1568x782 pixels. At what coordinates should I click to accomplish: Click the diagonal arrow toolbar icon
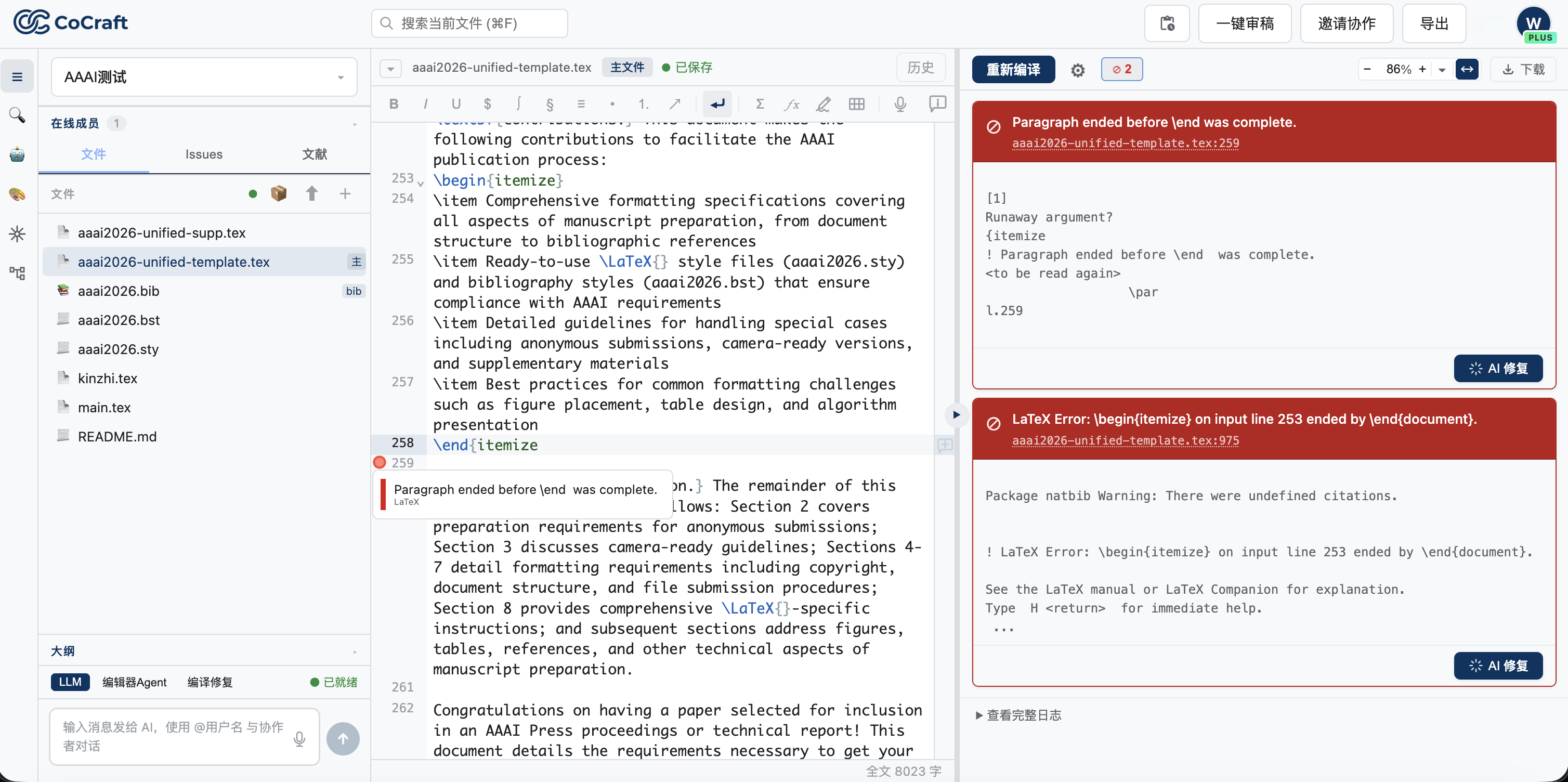pos(674,104)
